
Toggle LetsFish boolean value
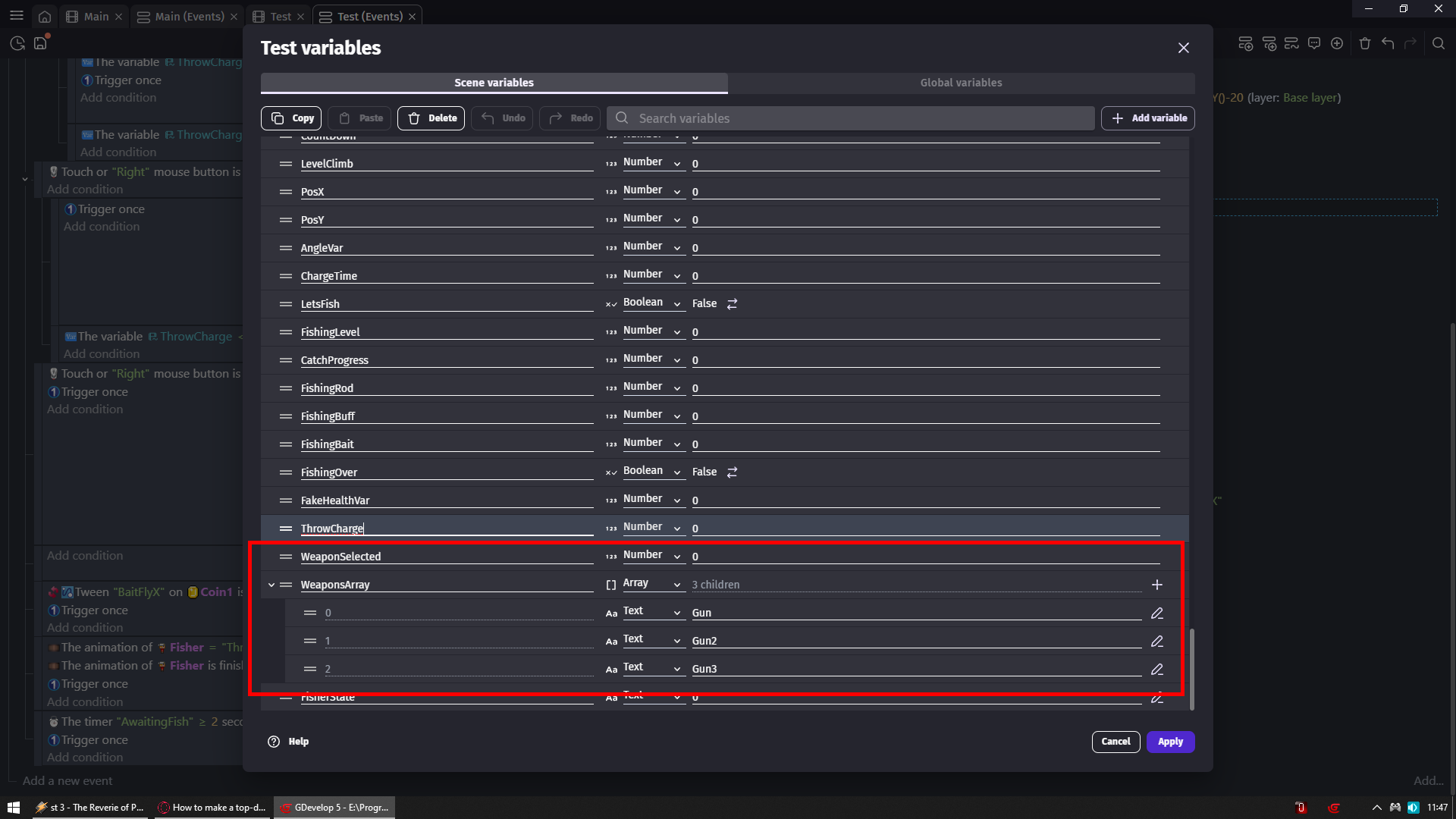click(x=732, y=304)
